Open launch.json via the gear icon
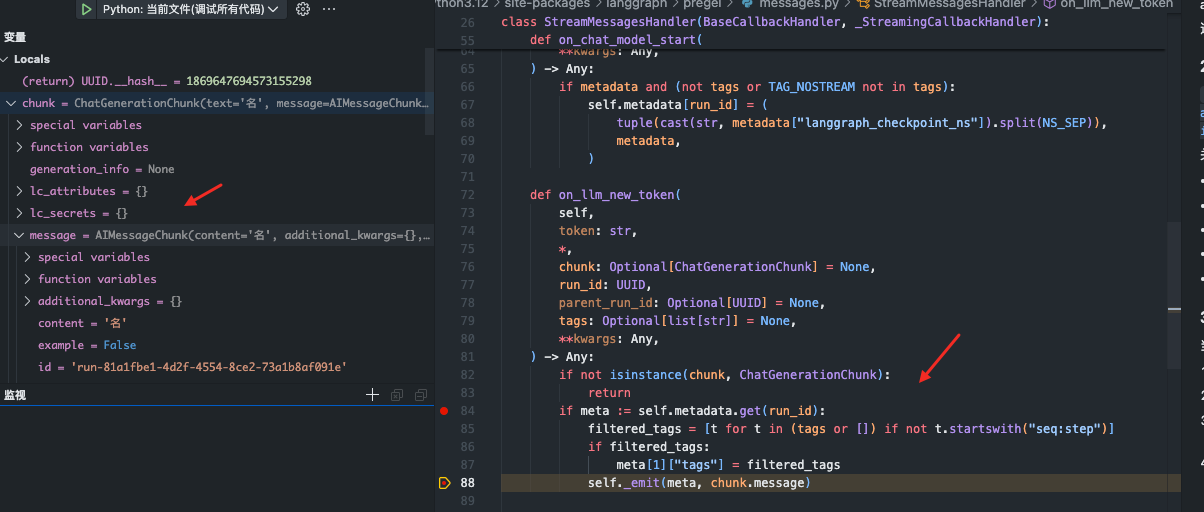Viewport: 1204px width, 512px height. pos(304,9)
